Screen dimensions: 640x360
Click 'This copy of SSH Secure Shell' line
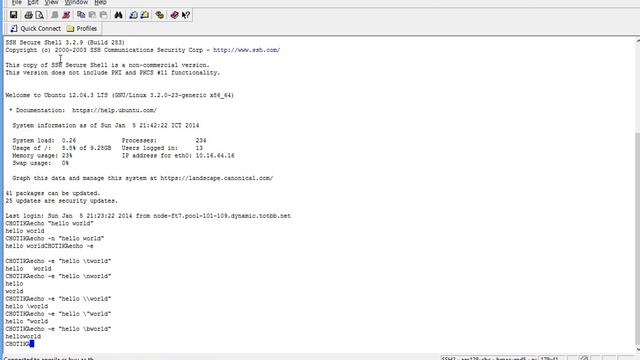(x=107, y=65)
